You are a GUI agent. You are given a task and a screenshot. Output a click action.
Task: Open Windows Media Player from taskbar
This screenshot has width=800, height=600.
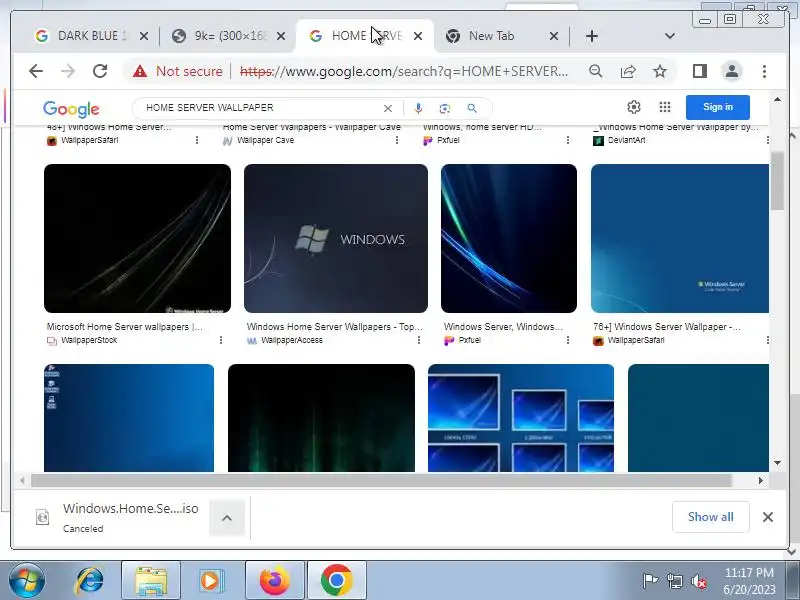click(x=211, y=580)
